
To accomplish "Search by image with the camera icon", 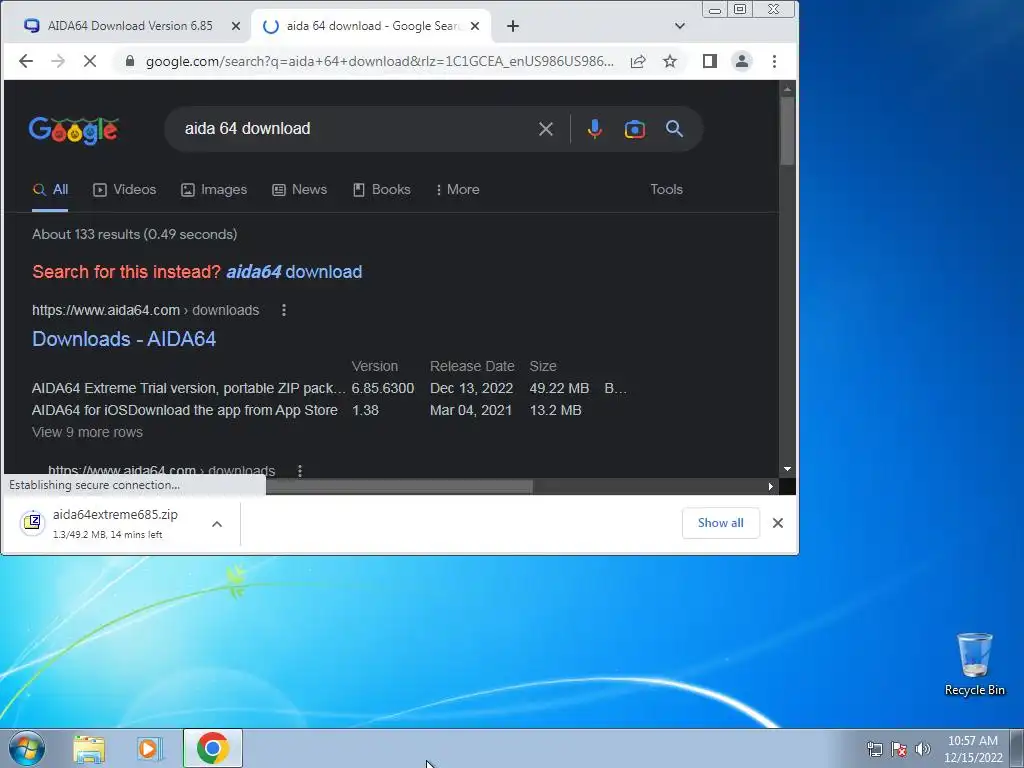I will pyautogui.click(x=635, y=129).
